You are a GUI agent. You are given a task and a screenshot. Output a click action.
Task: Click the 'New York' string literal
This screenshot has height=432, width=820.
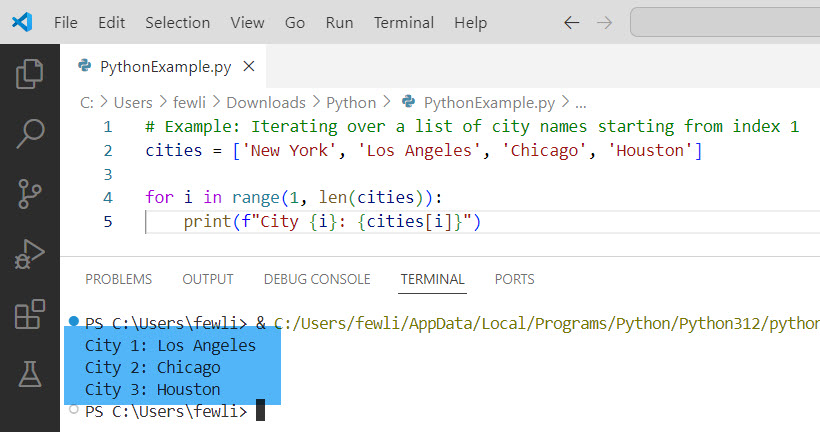click(289, 151)
